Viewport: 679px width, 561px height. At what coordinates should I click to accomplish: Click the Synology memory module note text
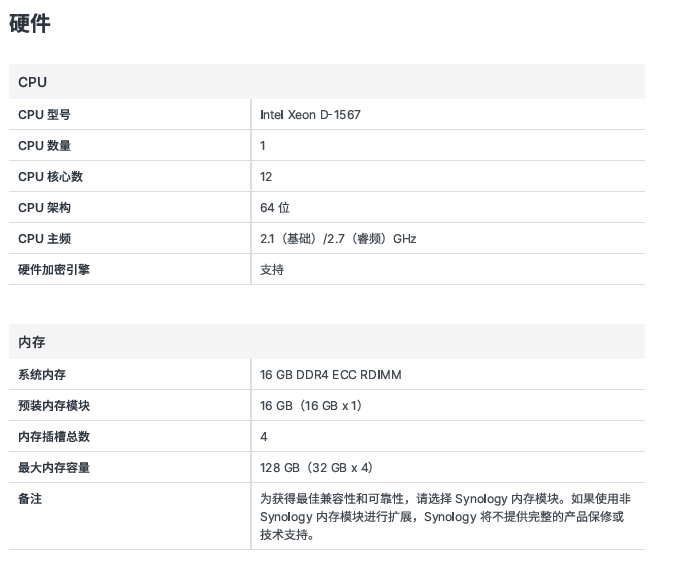coord(445,516)
